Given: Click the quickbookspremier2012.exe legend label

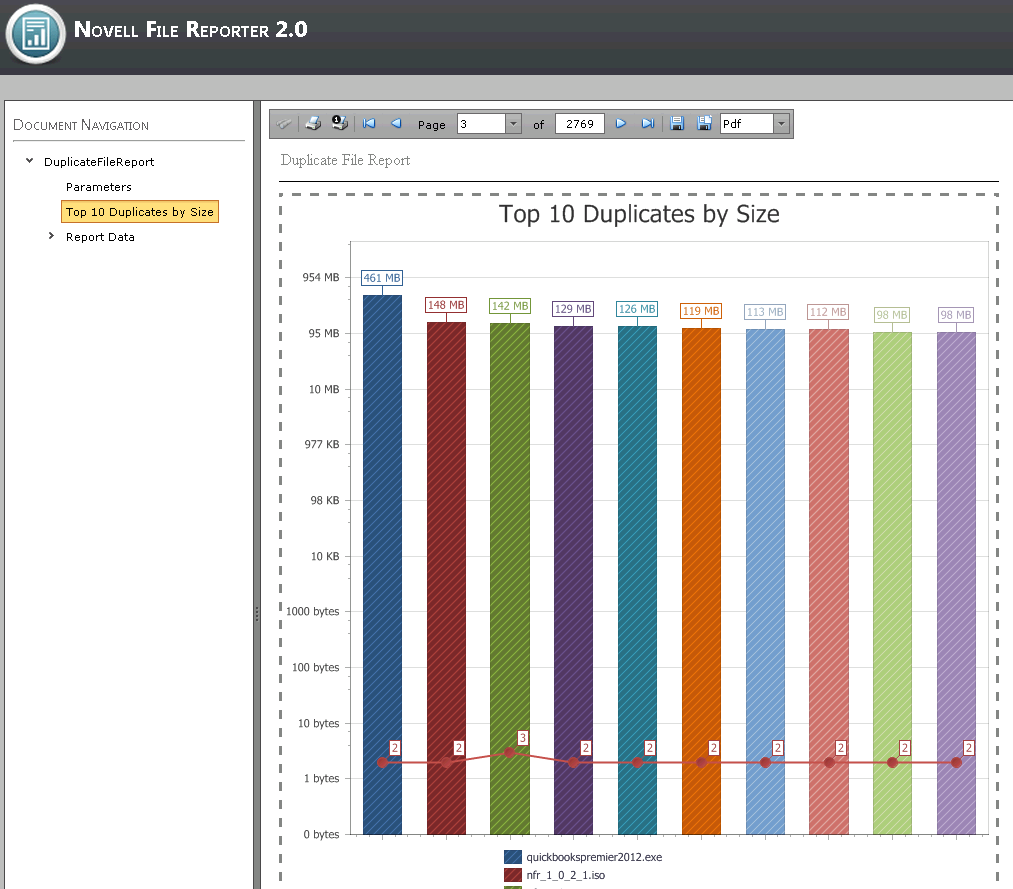Looking at the screenshot, I should pos(594,857).
